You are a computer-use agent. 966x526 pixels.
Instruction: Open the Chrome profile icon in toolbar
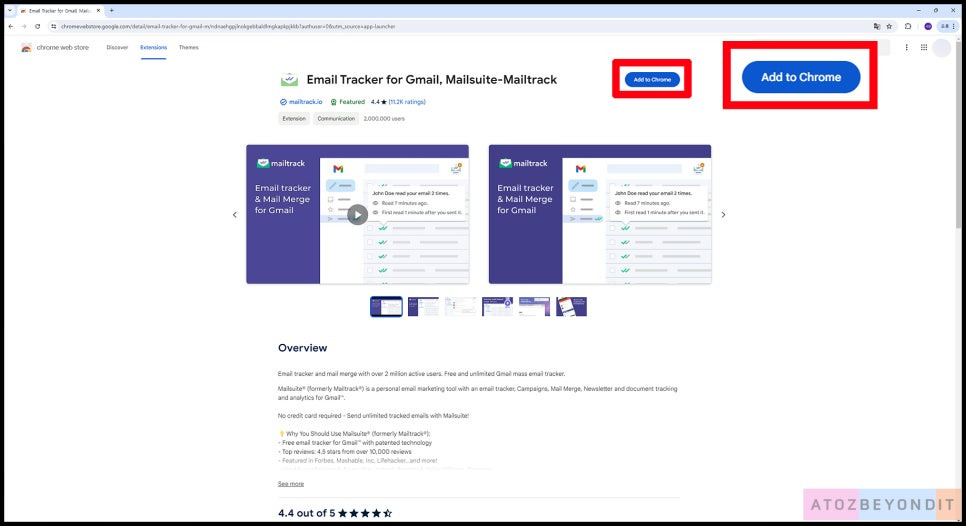point(928,26)
